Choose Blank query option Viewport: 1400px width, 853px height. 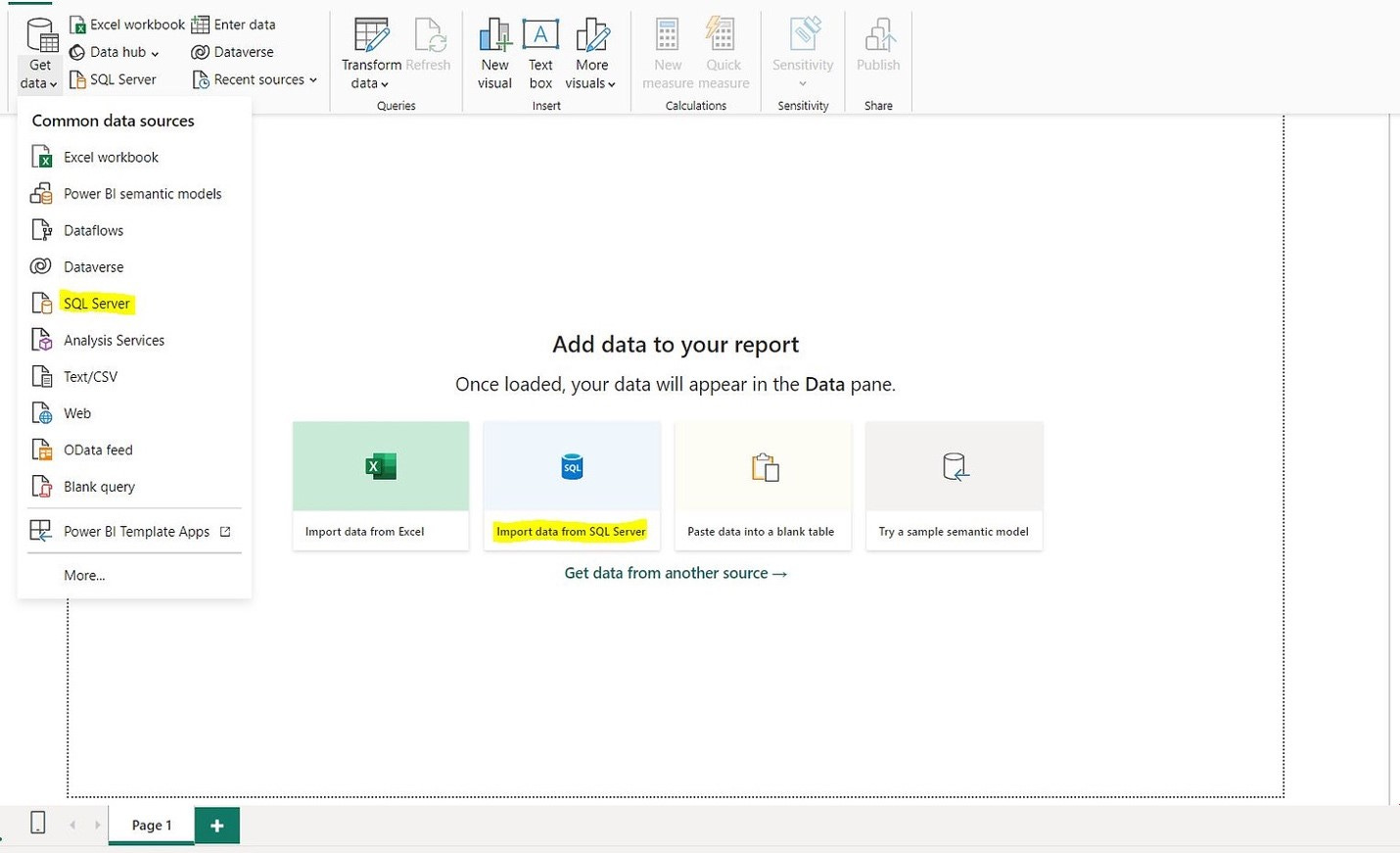[134, 486]
